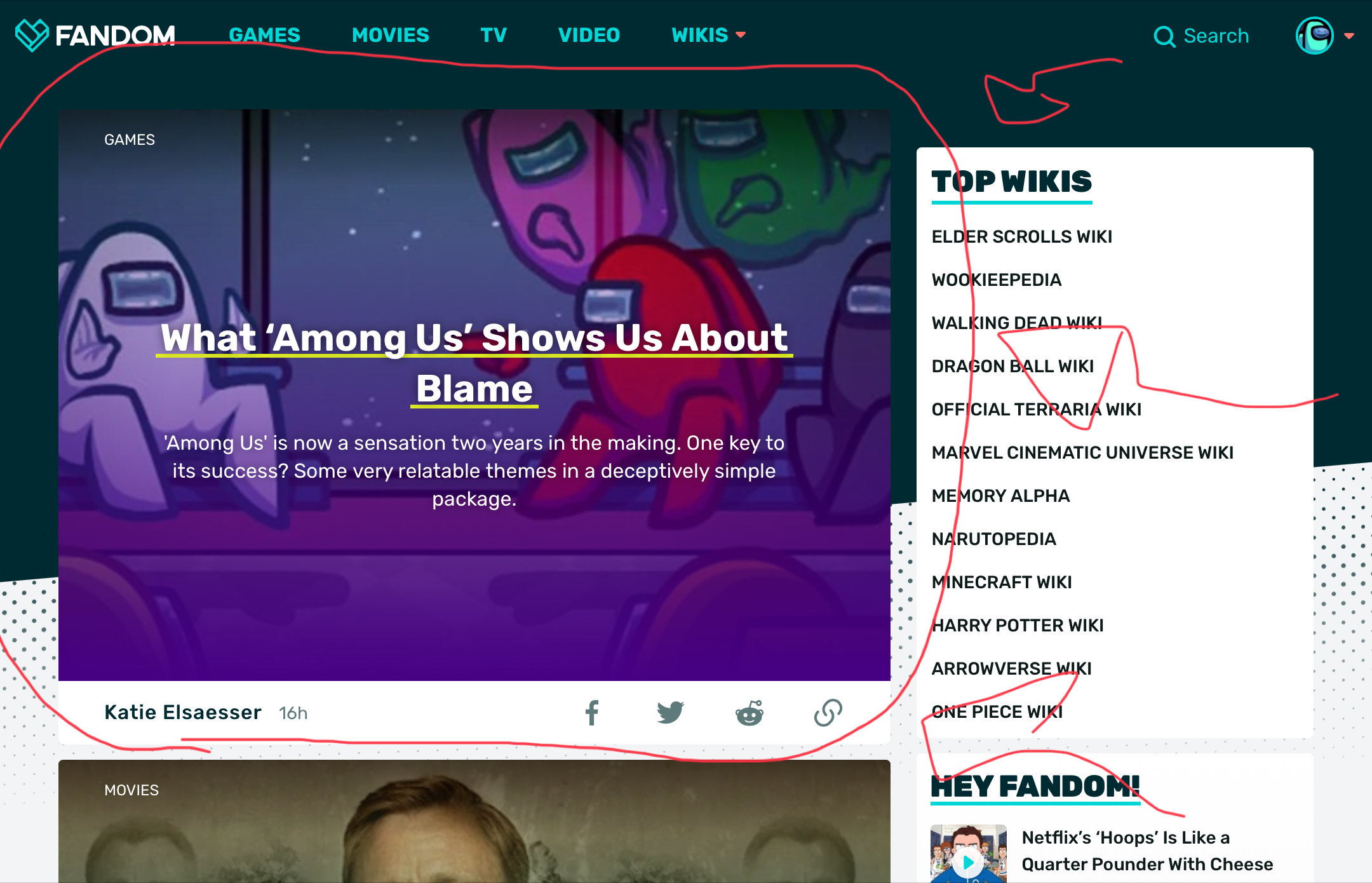
Task: Click the Fandom heart logo
Action: (32, 35)
